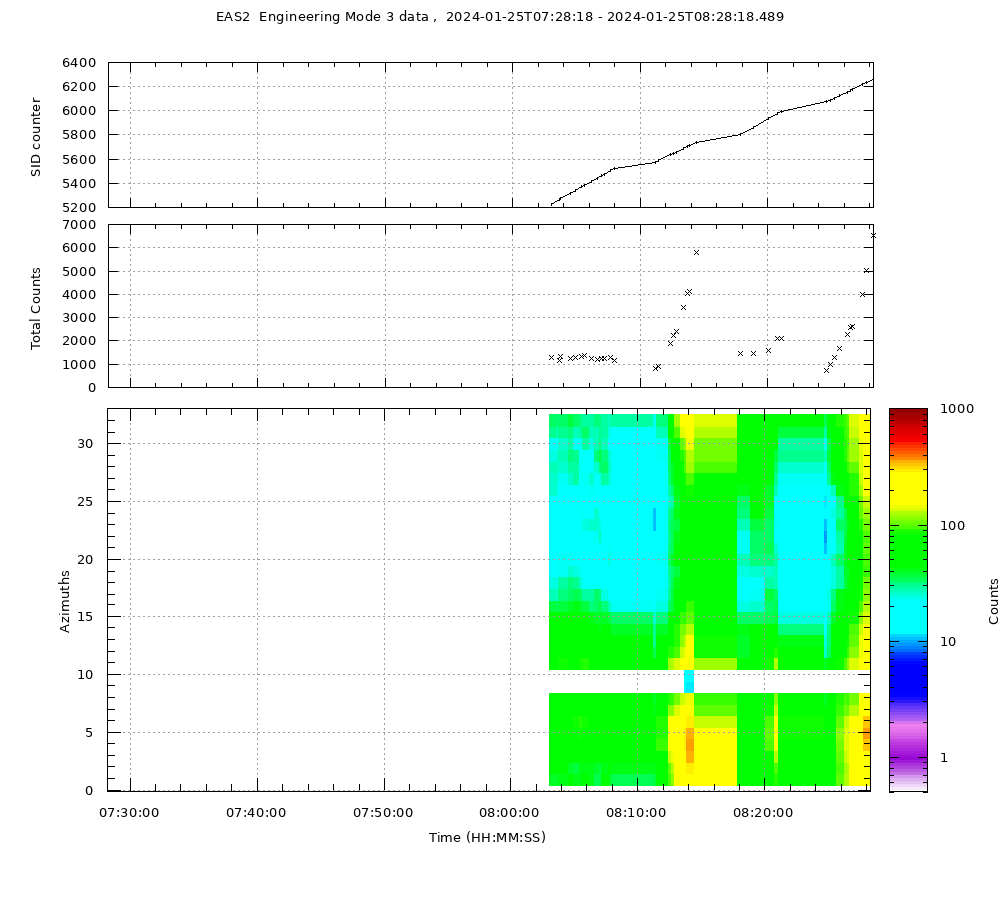Click the 'Total Counts' y-axis label
Viewport: 1000px width, 900px height.
(36, 308)
